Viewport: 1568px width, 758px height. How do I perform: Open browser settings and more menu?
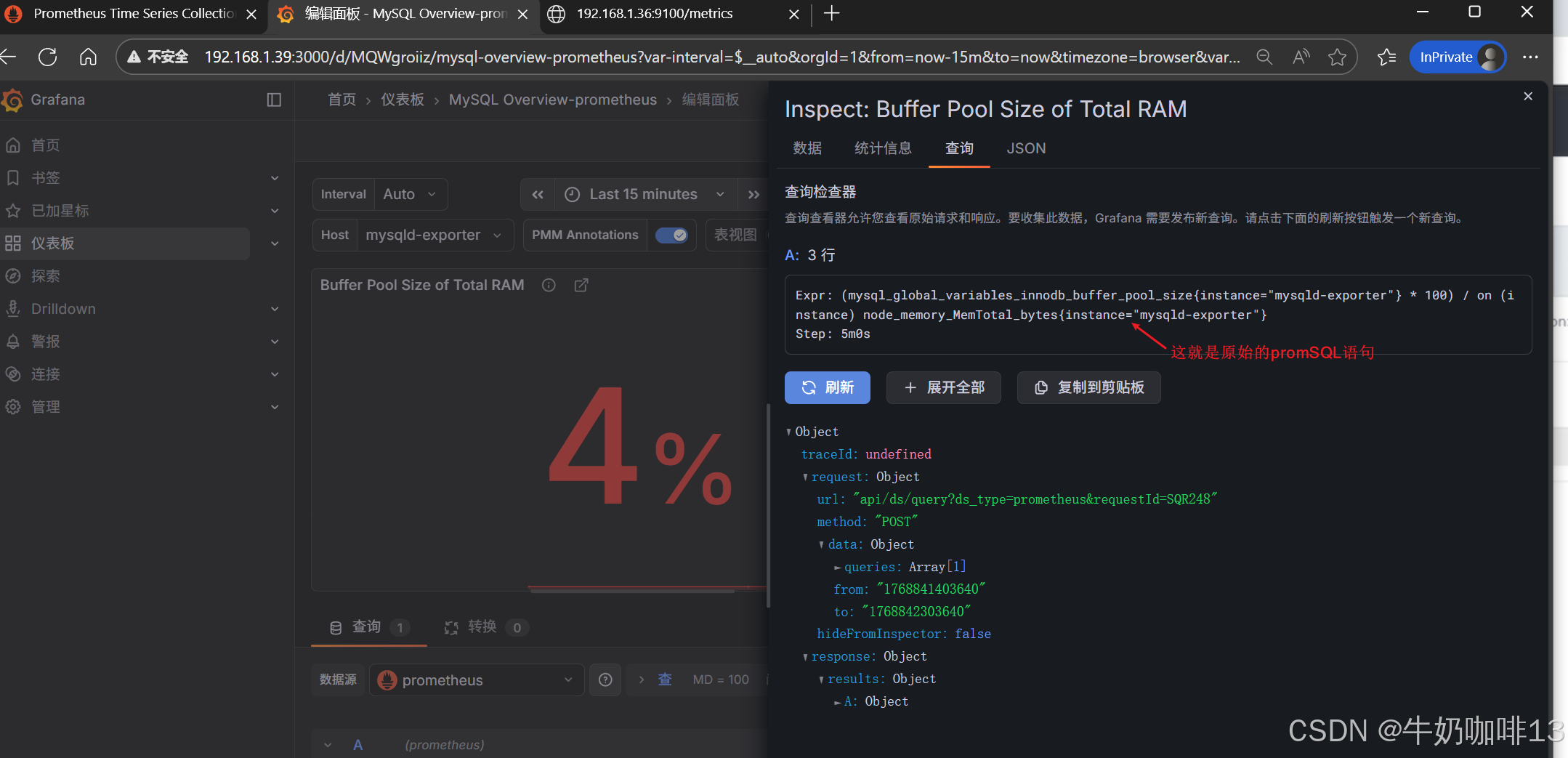click(x=1530, y=57)
